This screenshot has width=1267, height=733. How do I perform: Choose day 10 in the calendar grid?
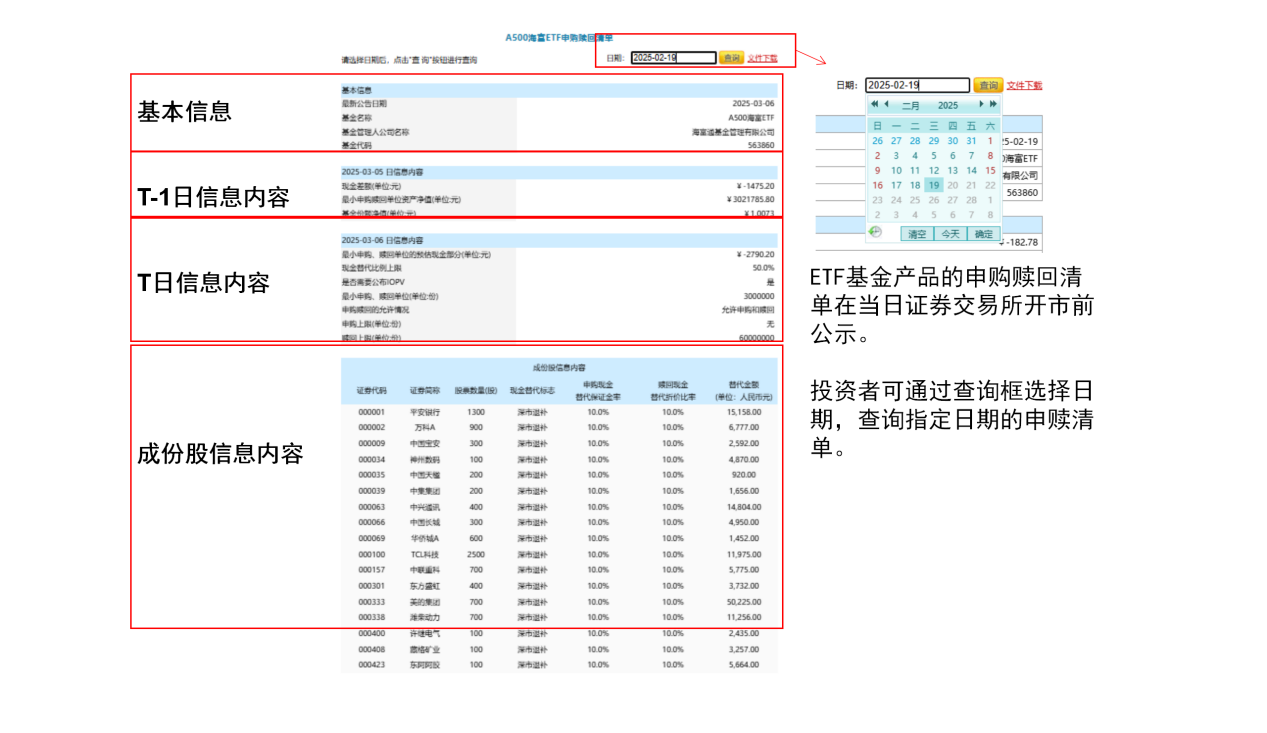pos(896,170)
